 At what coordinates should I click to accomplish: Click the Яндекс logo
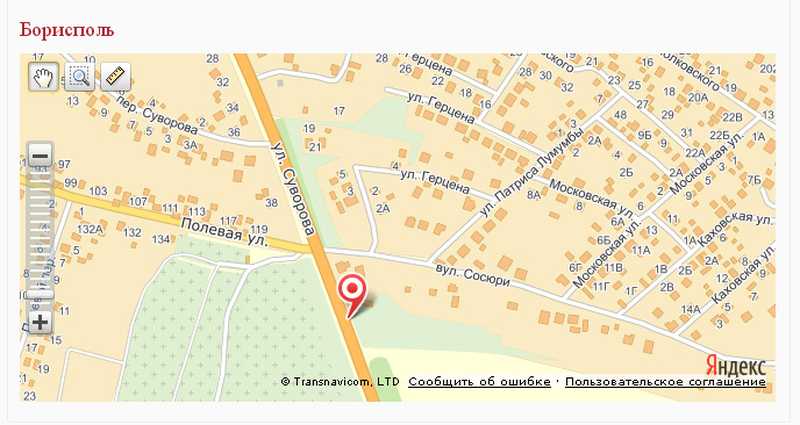point(736,366)
